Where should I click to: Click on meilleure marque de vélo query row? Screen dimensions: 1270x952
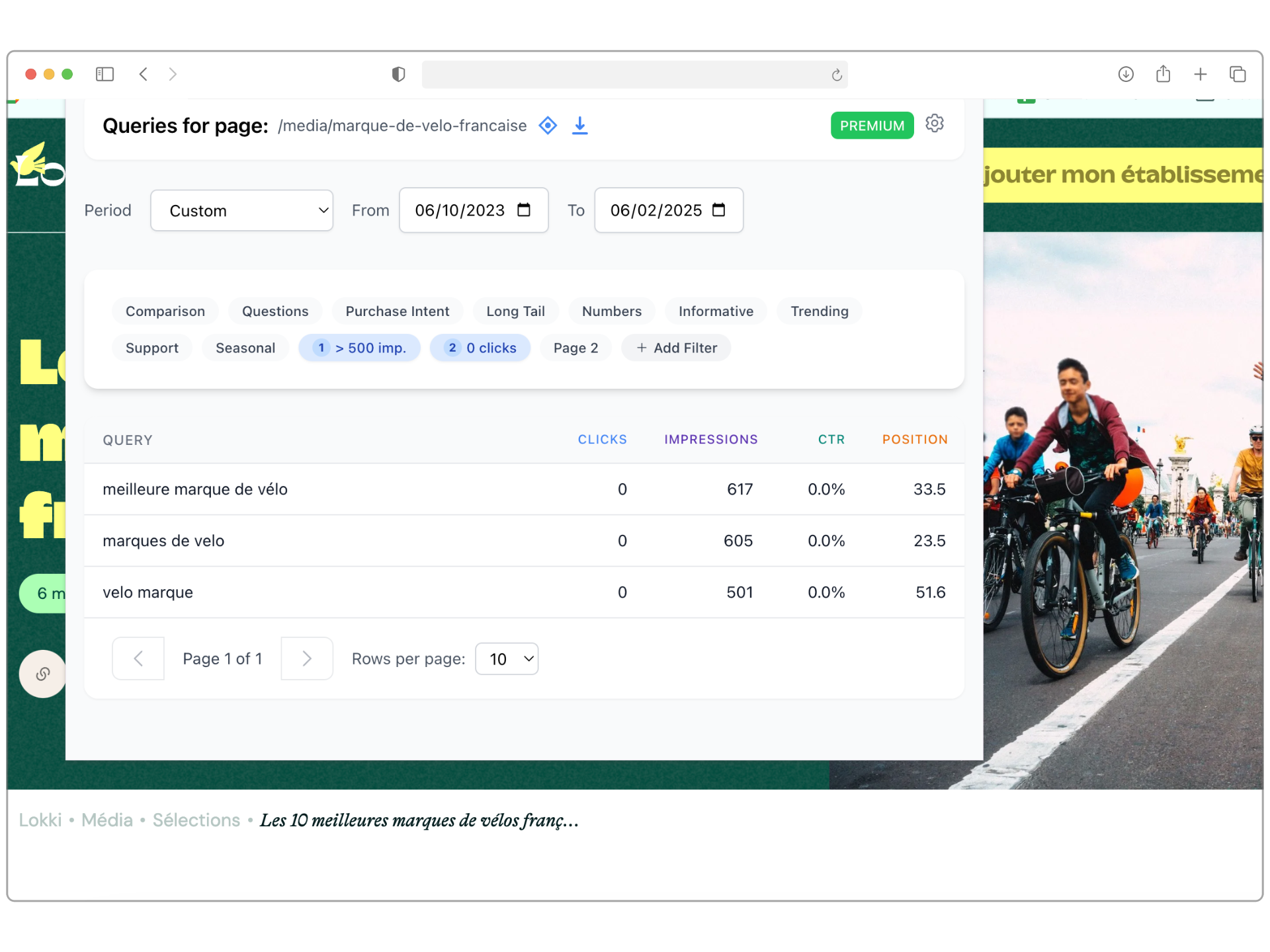[525, 489]
